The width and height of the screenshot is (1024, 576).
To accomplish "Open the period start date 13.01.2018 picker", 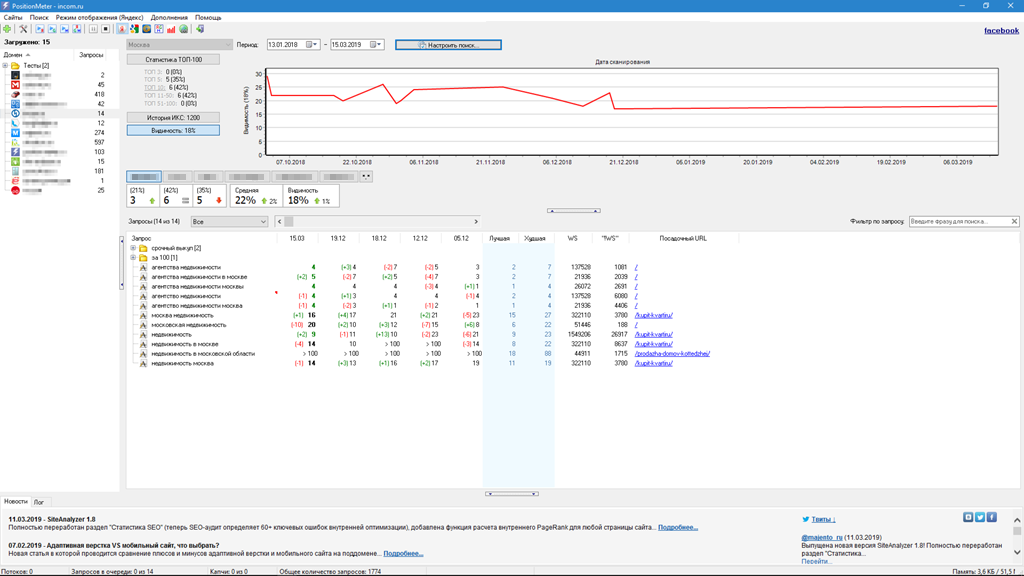I will [312, 45].
